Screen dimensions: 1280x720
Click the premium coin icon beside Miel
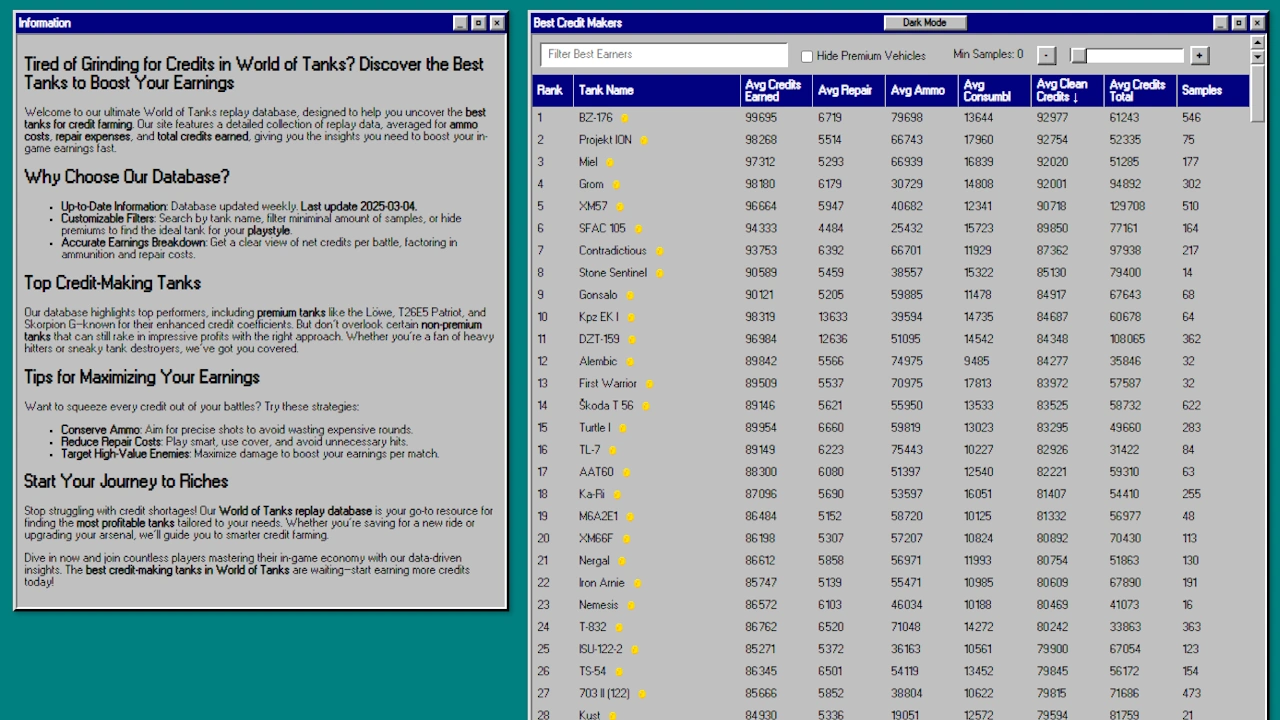point(609,162)
